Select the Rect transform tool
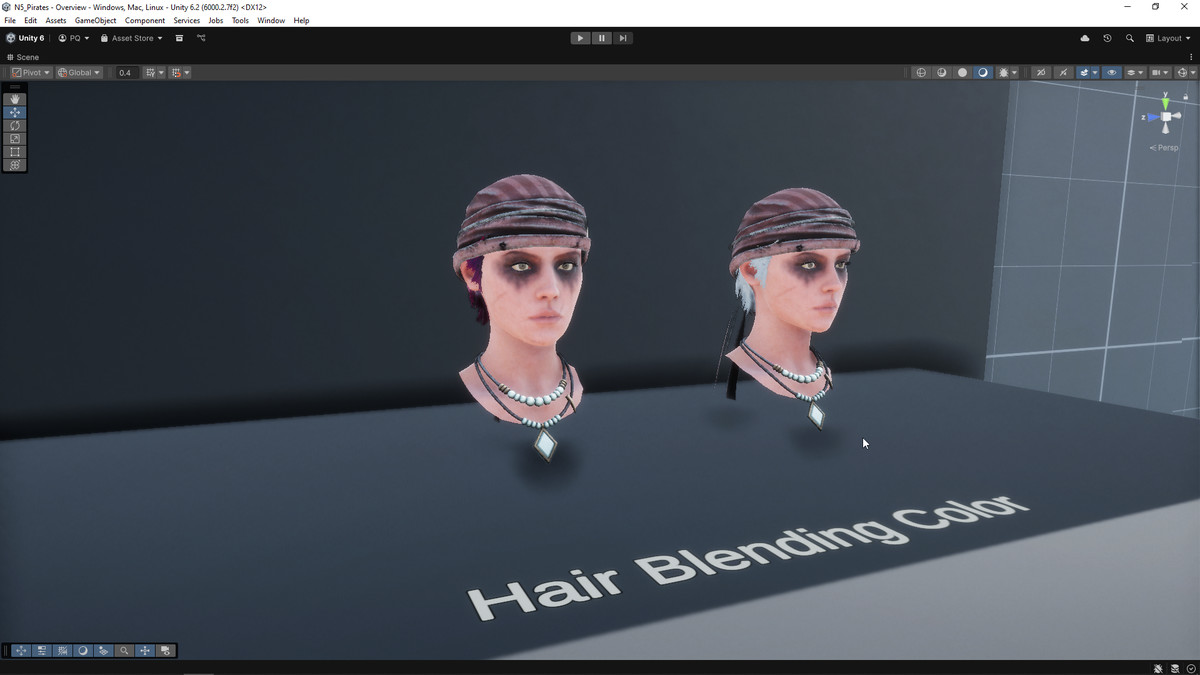This screenshot has height=675, width=1200. click(x=15, y=152)
